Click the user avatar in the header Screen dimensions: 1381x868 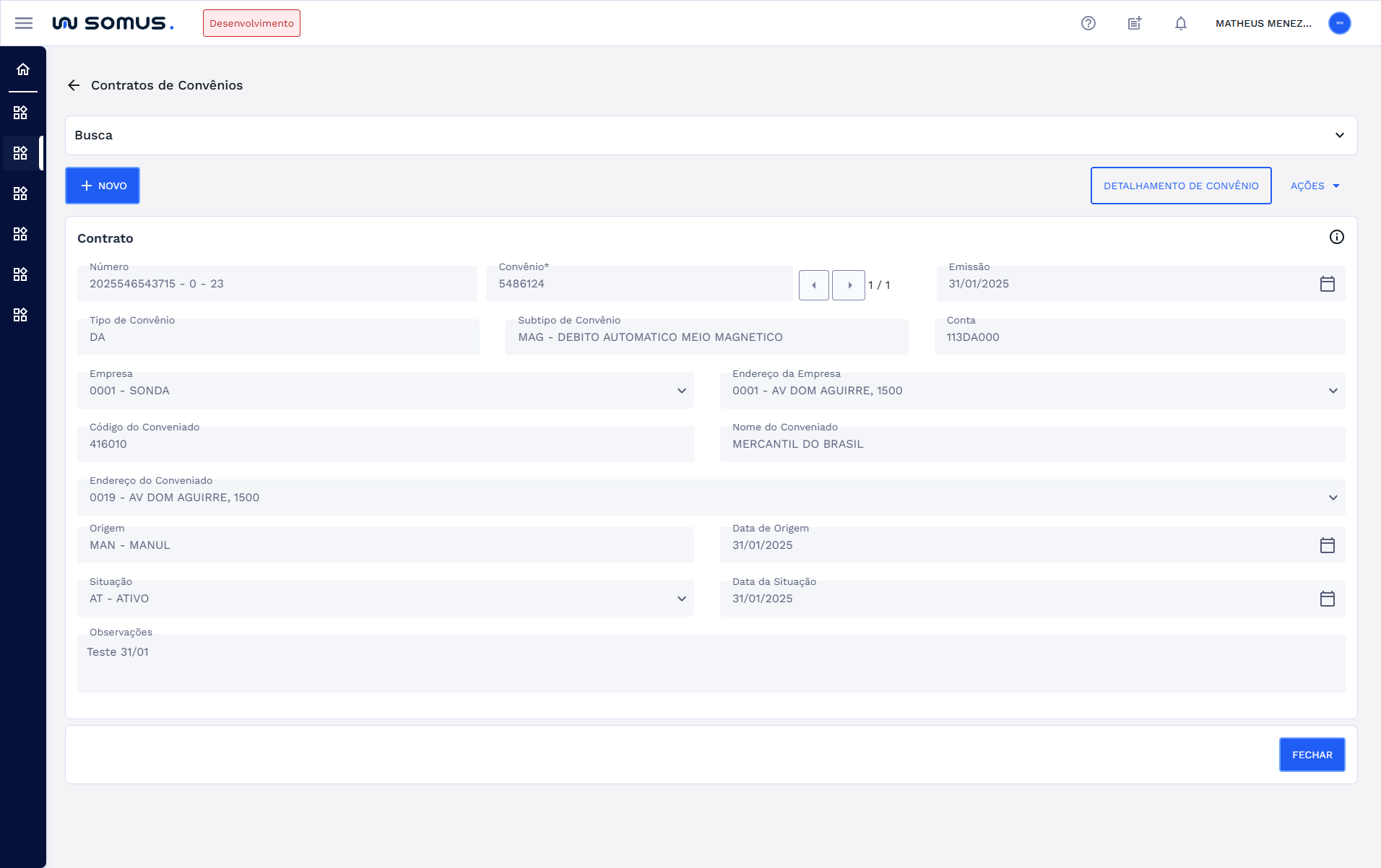[1340, 23]
